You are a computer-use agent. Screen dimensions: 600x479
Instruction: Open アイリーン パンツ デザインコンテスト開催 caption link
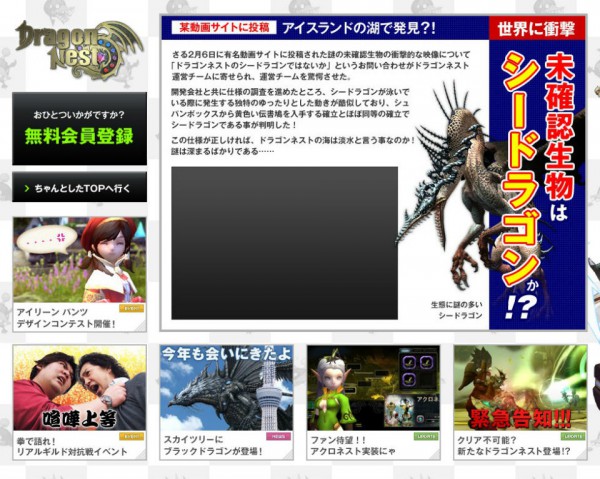66,318
